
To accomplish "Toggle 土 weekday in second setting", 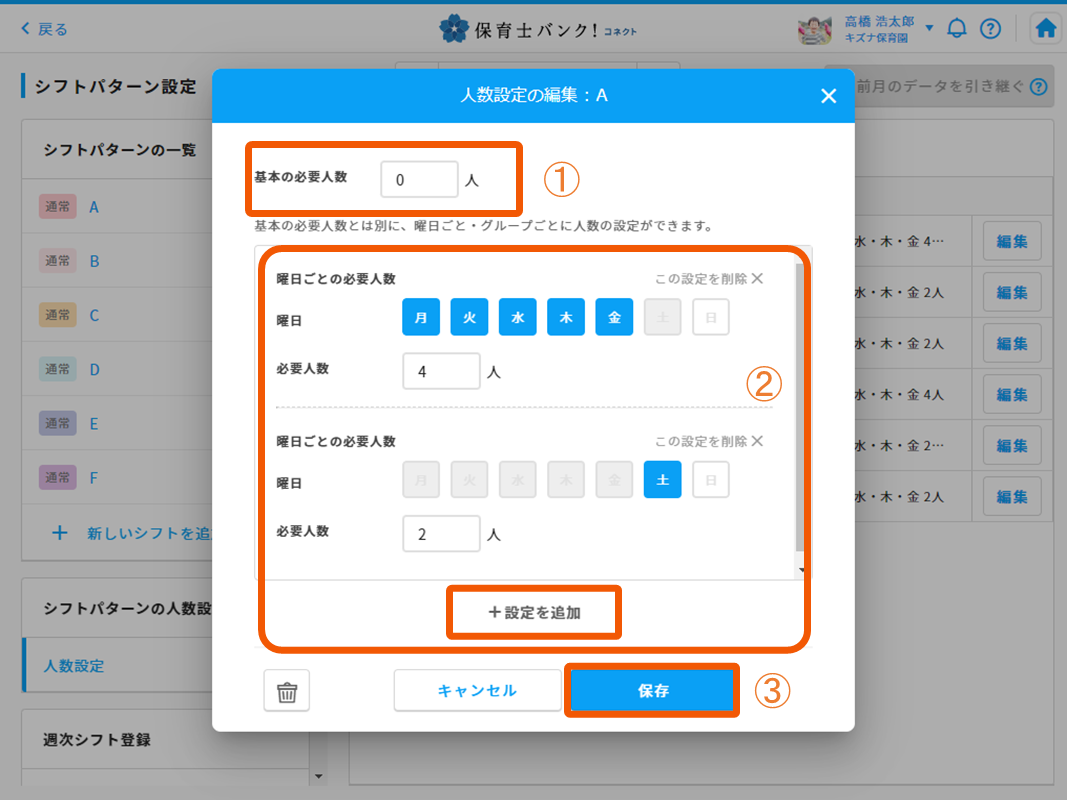I will (x=662, y=480).
